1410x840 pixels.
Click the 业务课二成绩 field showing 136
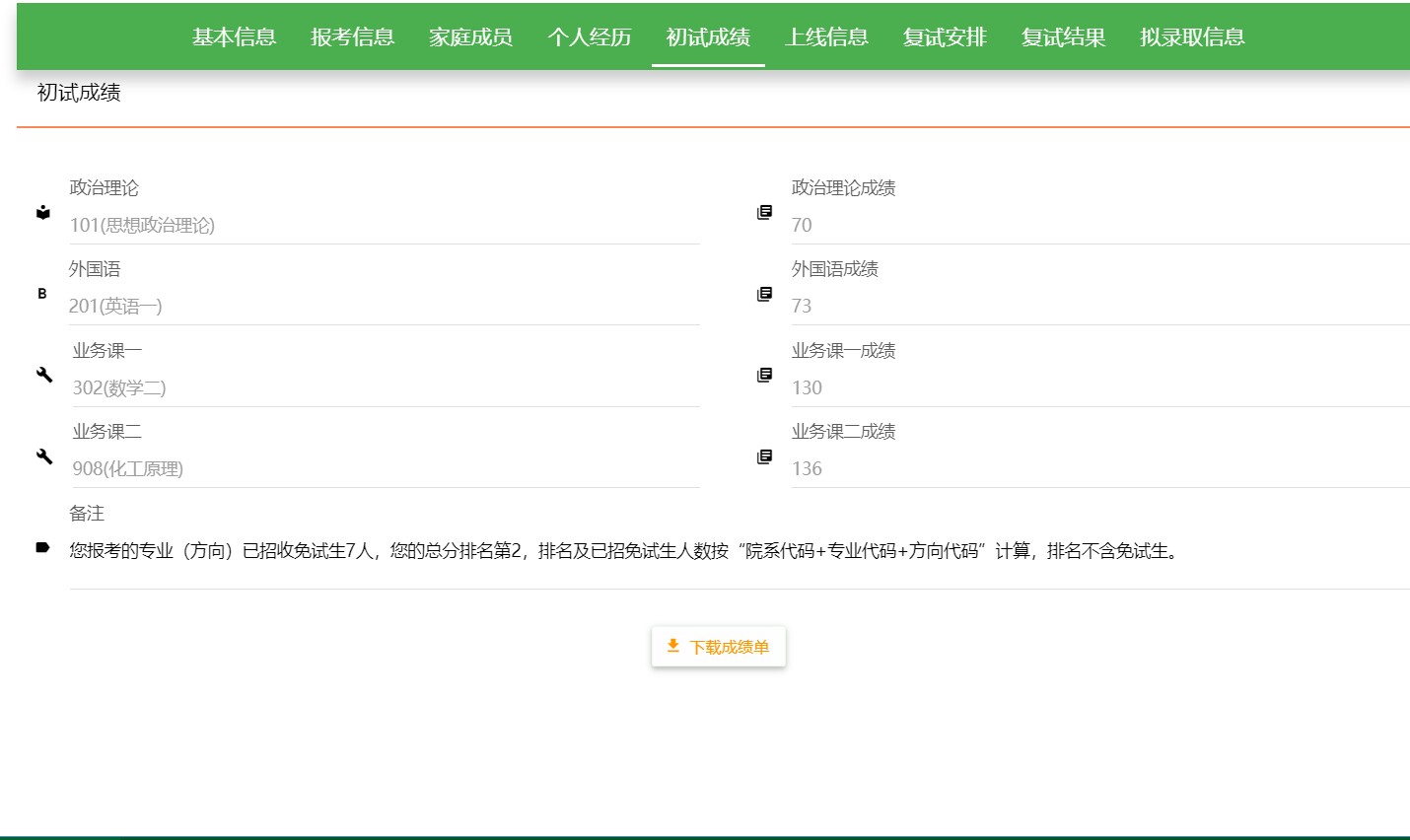pos(1100,468)
